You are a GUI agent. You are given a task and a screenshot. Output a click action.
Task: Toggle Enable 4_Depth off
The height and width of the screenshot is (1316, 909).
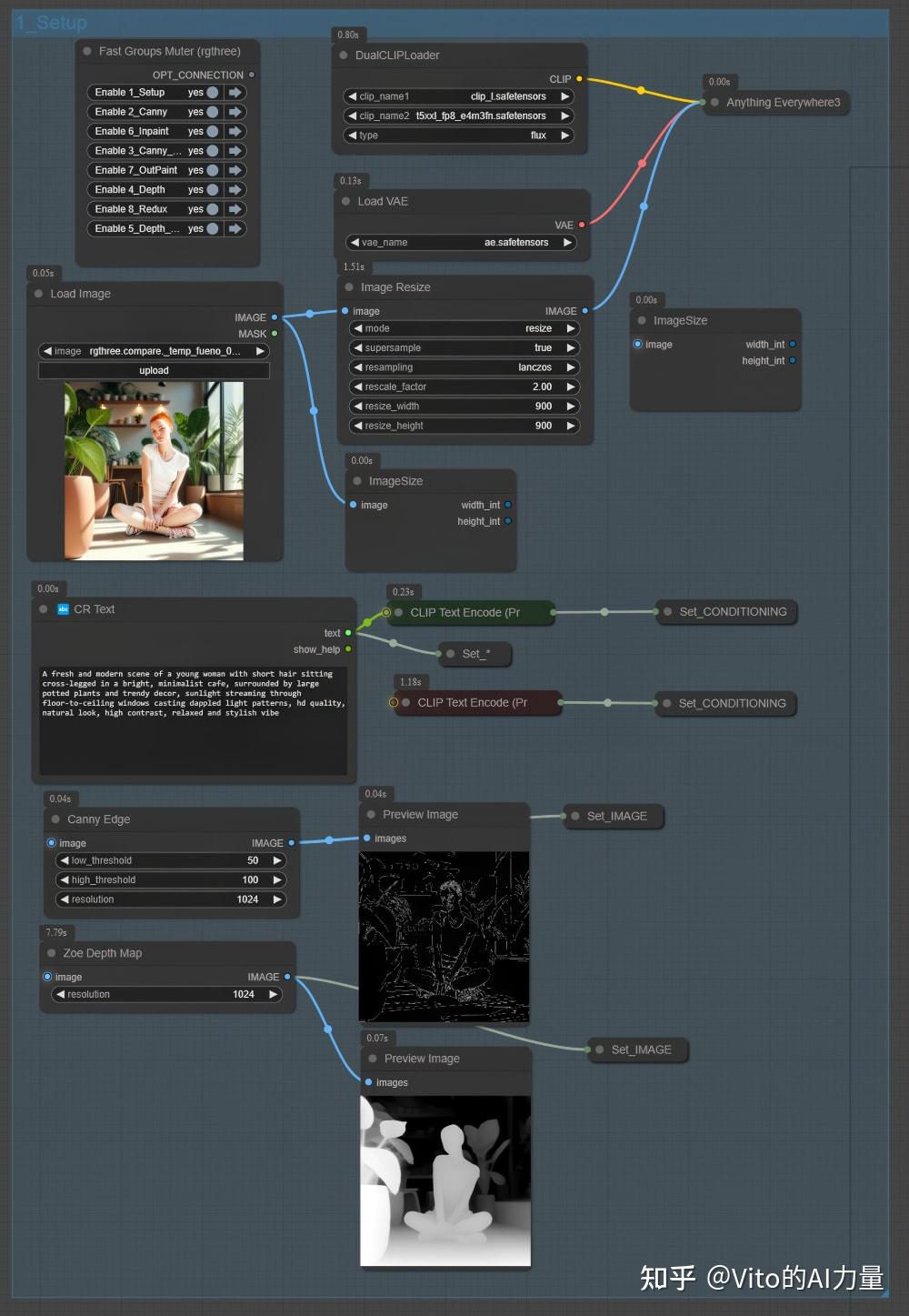click(x=213, y=189)
